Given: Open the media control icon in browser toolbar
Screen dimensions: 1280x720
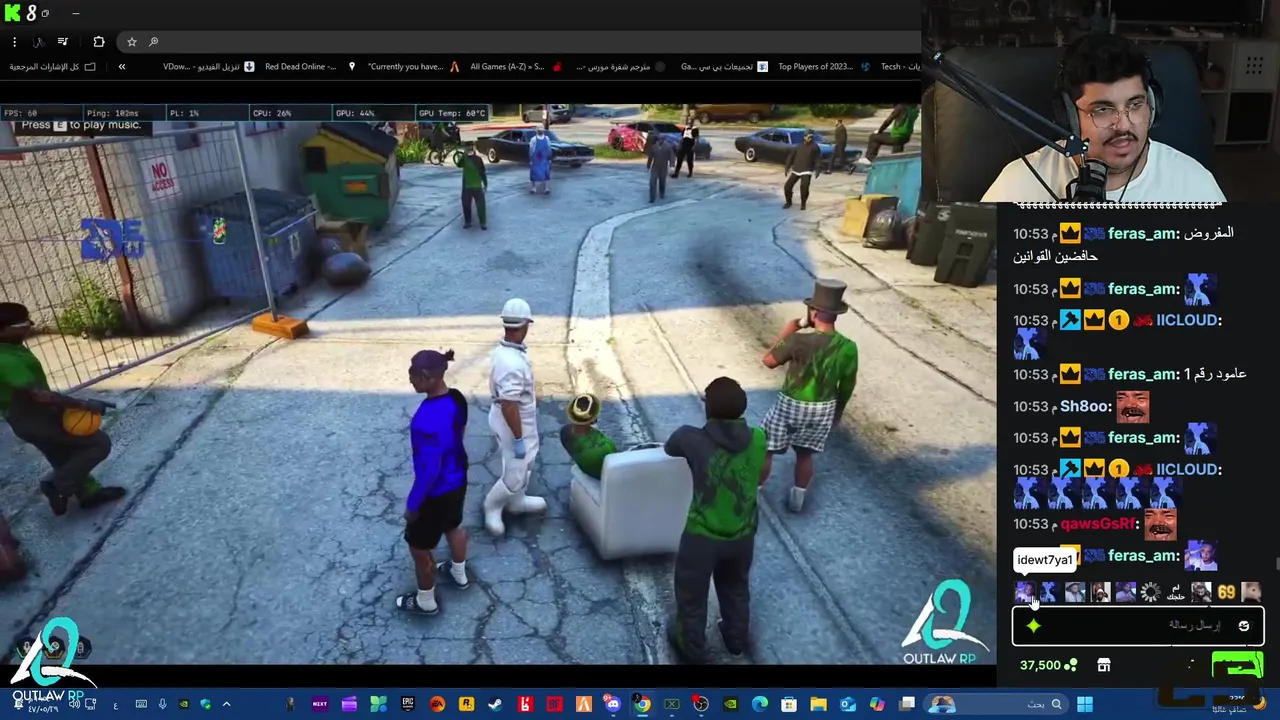Looking at the screenshot, I should tap(62, 41).
